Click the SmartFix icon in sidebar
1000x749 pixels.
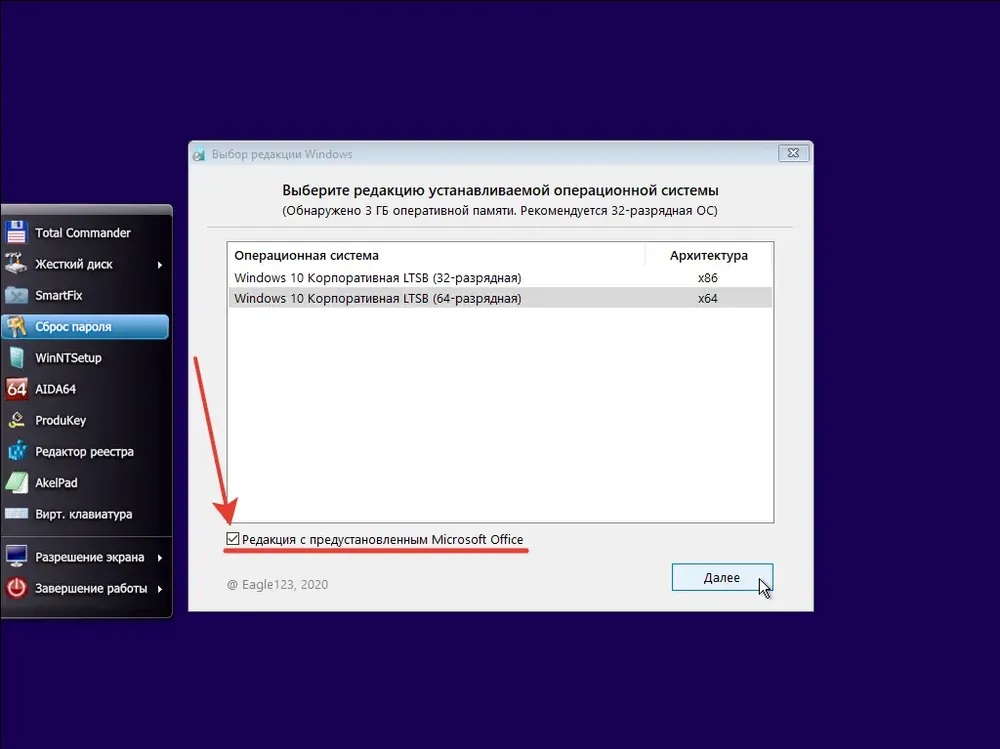[17, 295]
